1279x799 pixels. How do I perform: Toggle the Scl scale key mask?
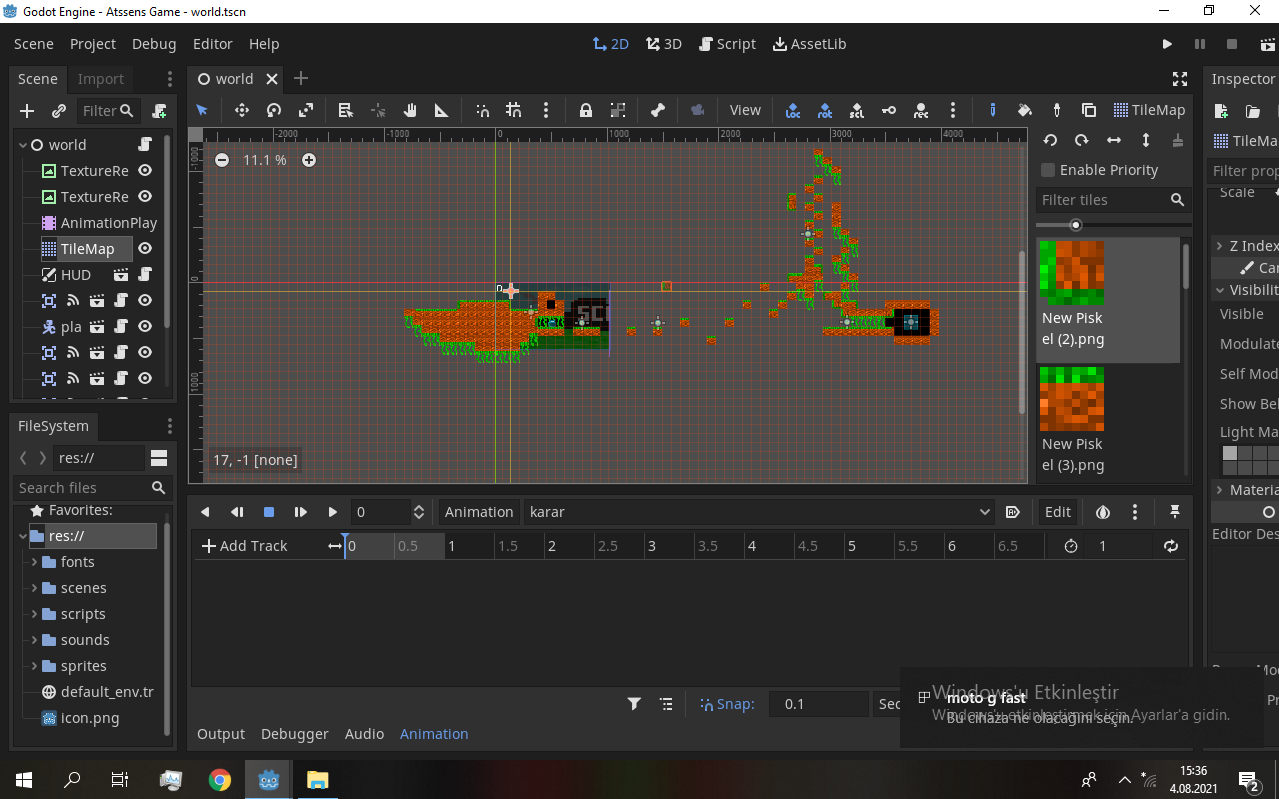[x=857, y=110]
